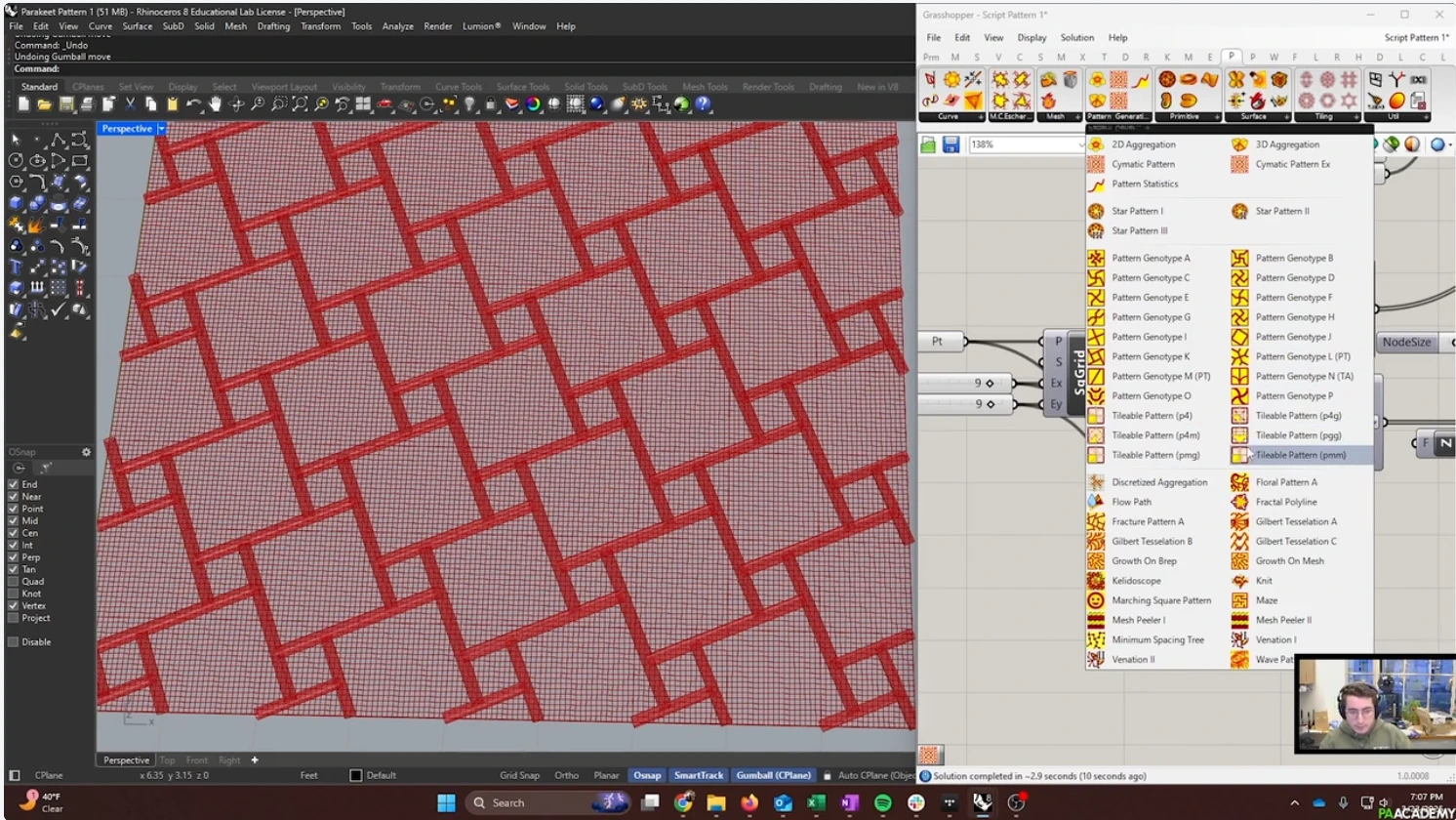Open OSnap panel gear settings
The width and height of the screenshot is (1456, 820).
click(x=86, y=452)
